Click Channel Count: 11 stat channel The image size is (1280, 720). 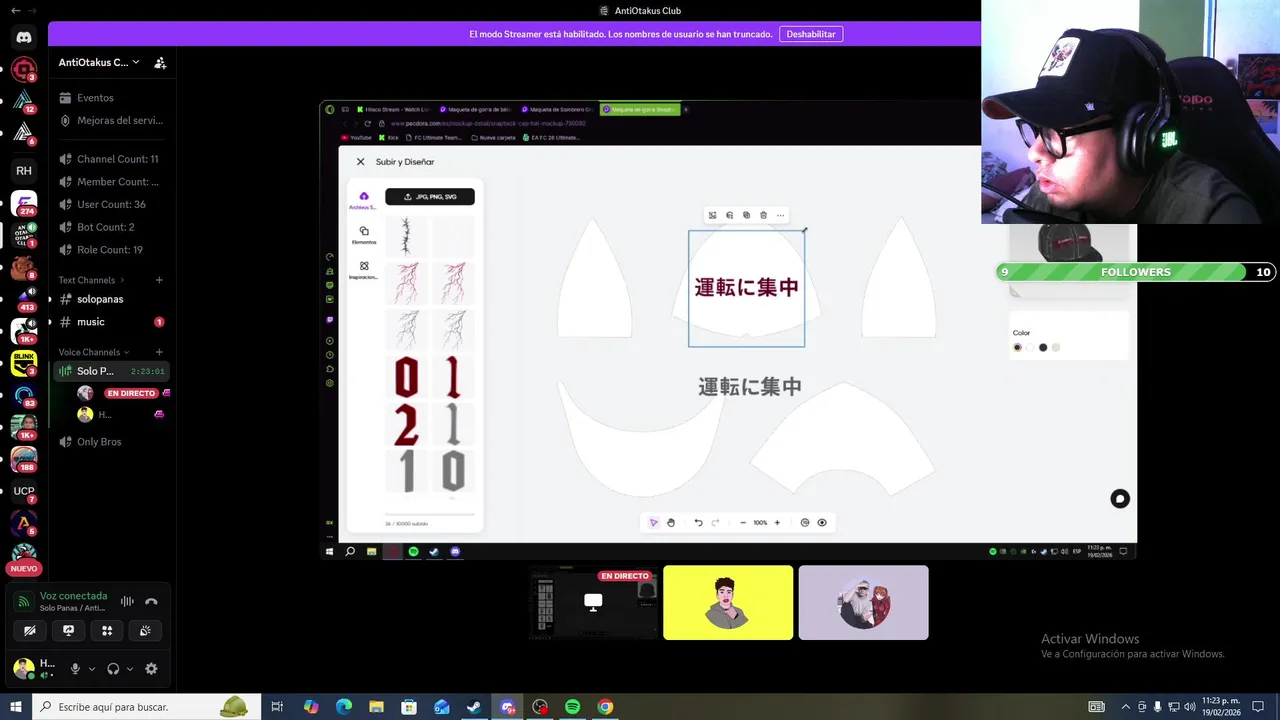[x=112, y=159]
